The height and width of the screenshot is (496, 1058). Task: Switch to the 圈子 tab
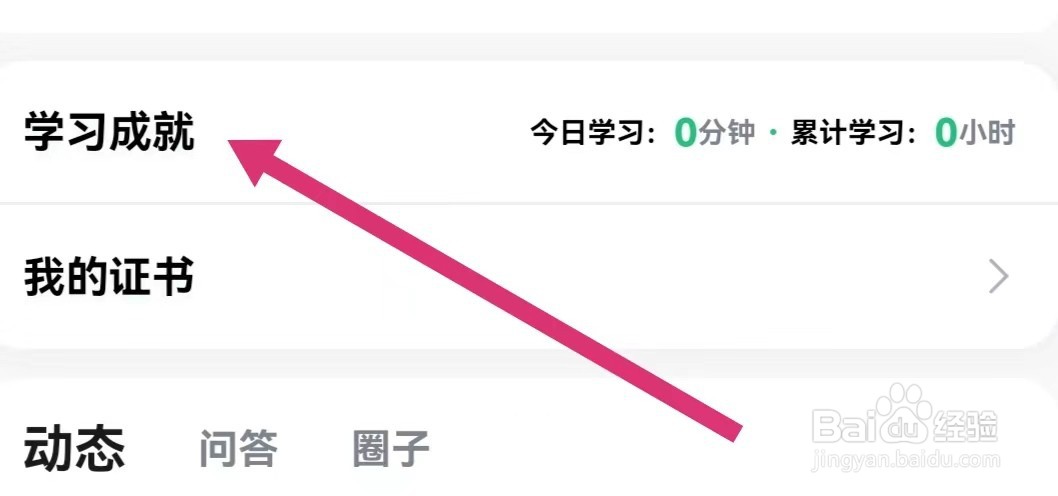391,449
